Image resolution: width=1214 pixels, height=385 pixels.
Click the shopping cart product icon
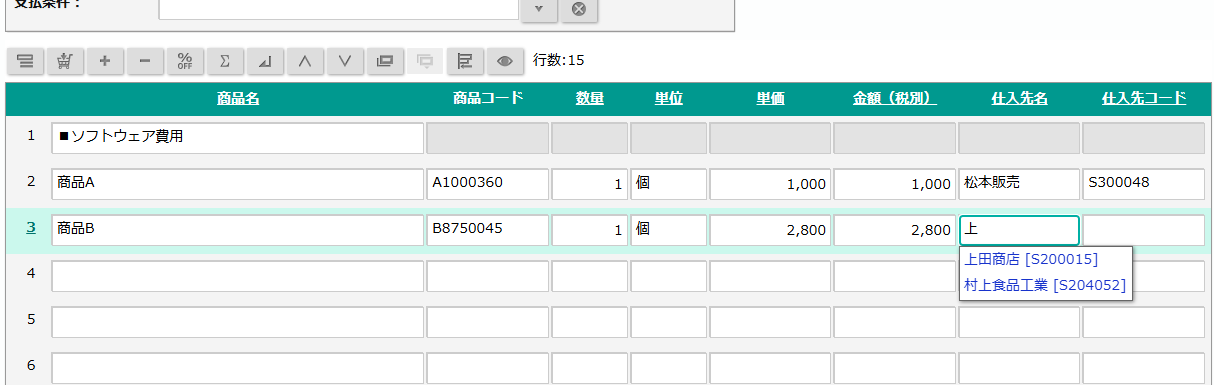65,61
